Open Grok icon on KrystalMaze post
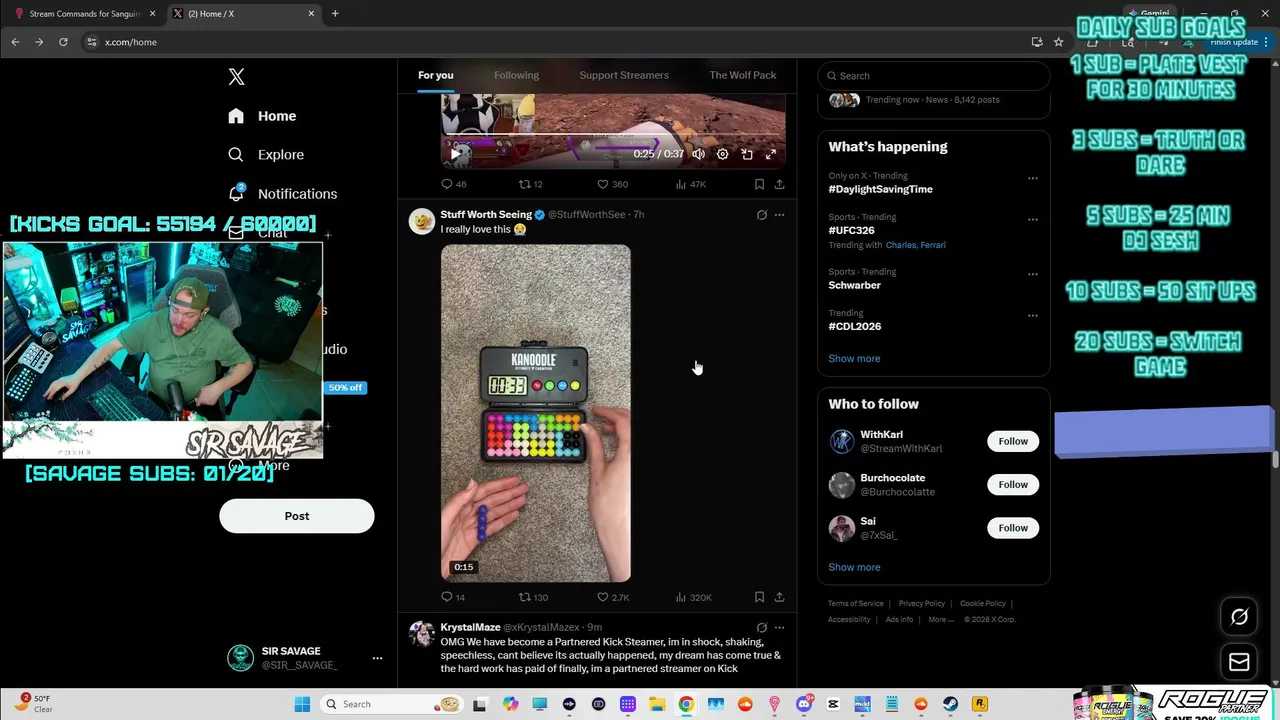 pyautogui.click(x=762, y=628)
